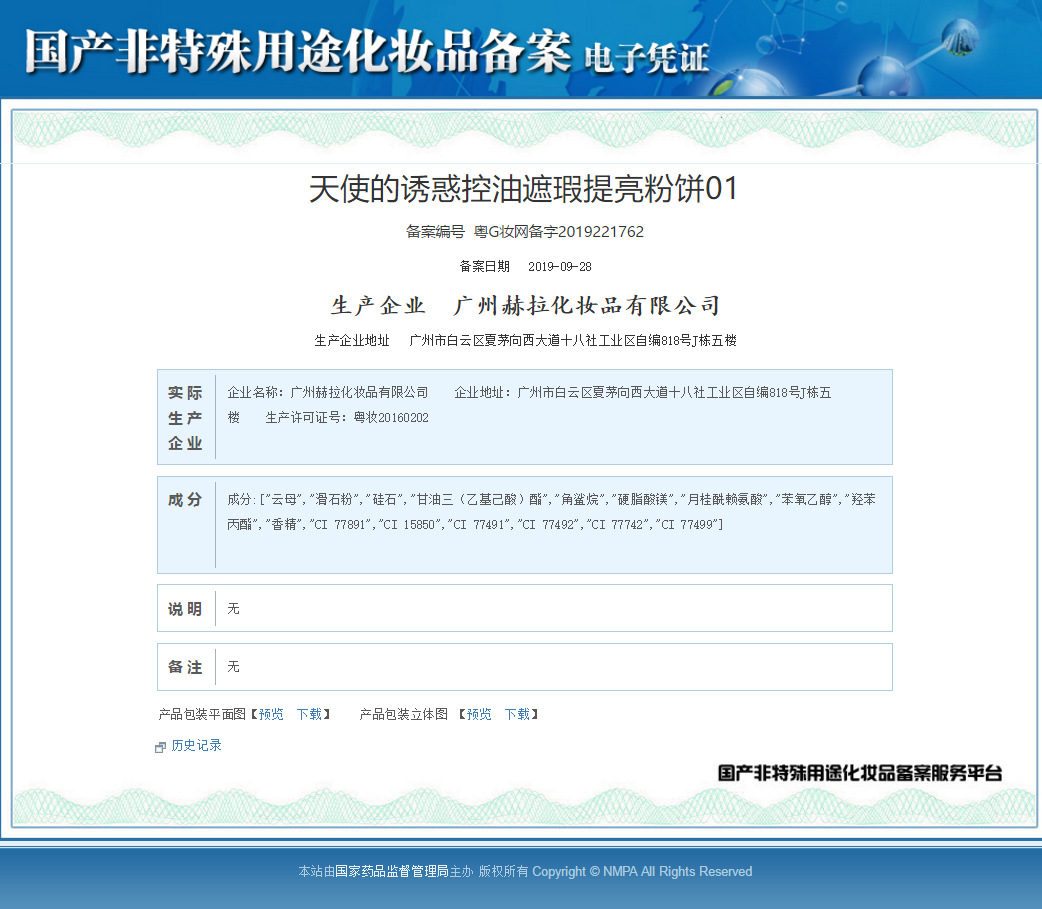1042x909 pixels.
Task: Click ingredient CI 77499 in list
Action: (688, 525)
